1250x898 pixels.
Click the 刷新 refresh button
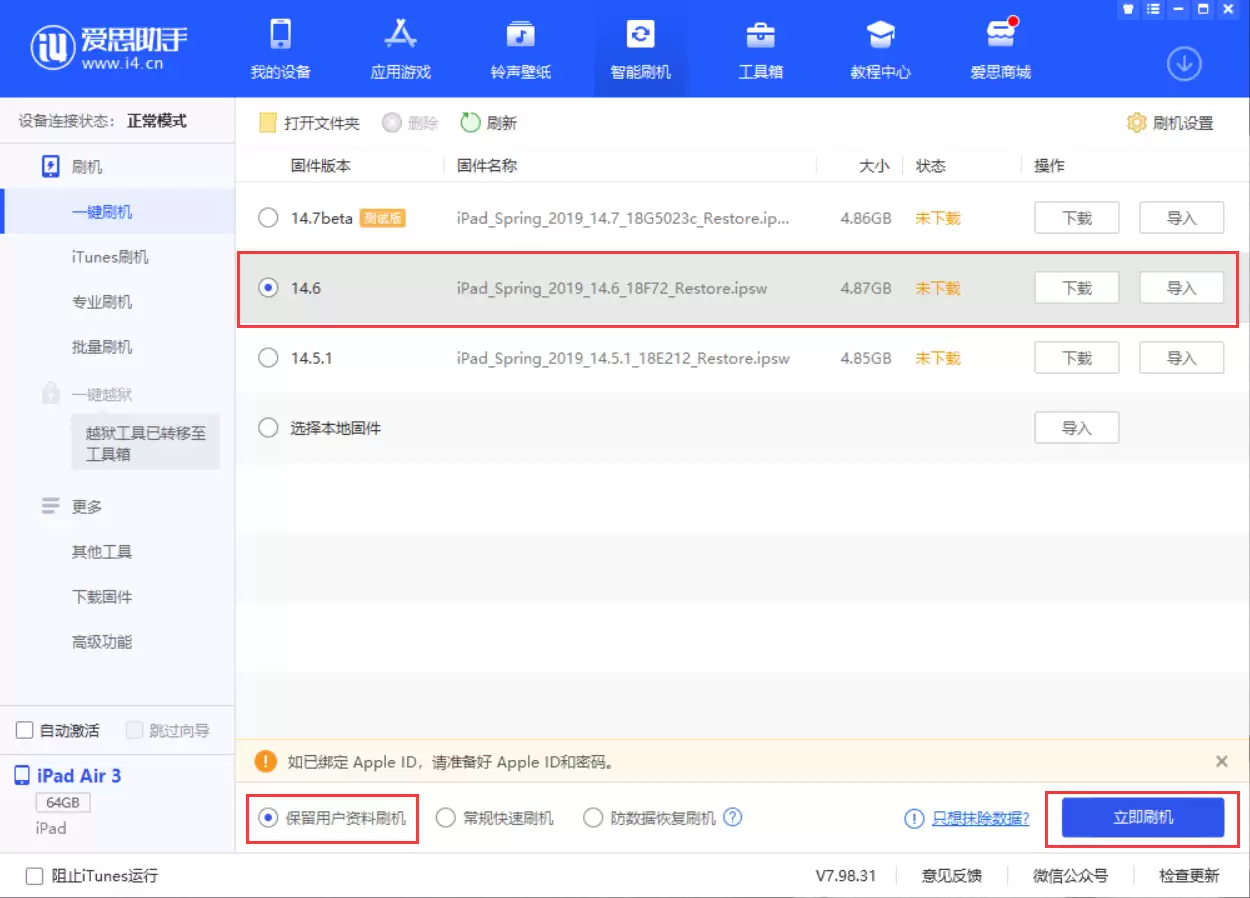[x=488, y=123]
